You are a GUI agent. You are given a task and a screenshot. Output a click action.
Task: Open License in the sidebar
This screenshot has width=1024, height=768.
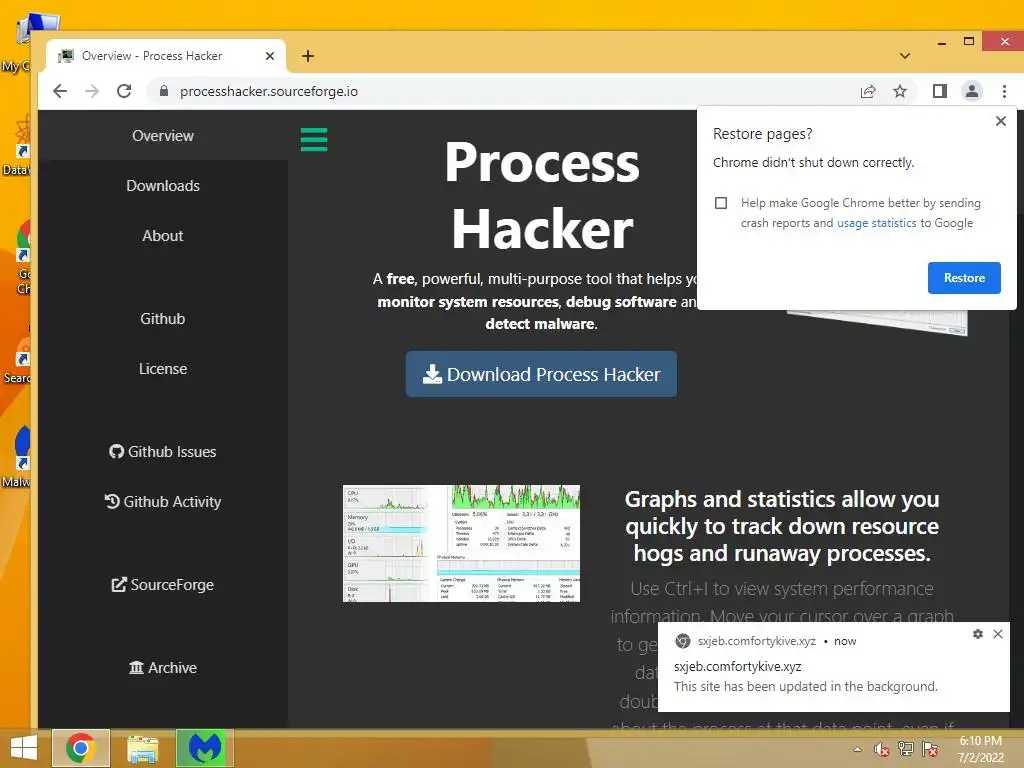tap(163, 369)
